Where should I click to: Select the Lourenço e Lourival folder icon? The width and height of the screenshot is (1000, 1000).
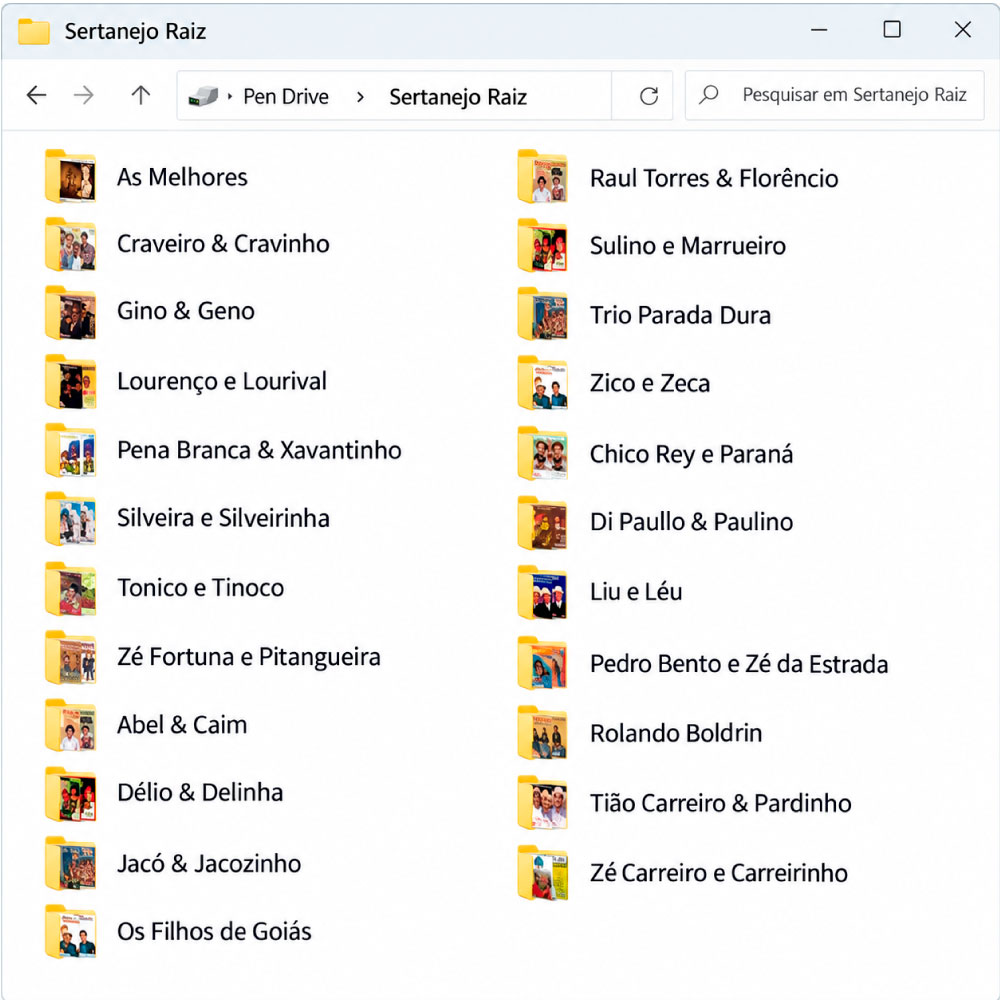point(70,381)
